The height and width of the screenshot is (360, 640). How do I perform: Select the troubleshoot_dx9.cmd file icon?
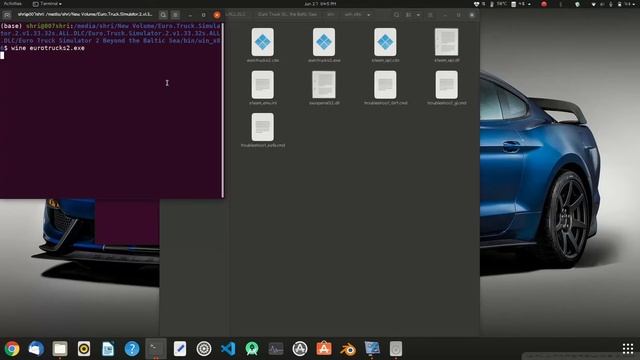[x=385, y=85]
